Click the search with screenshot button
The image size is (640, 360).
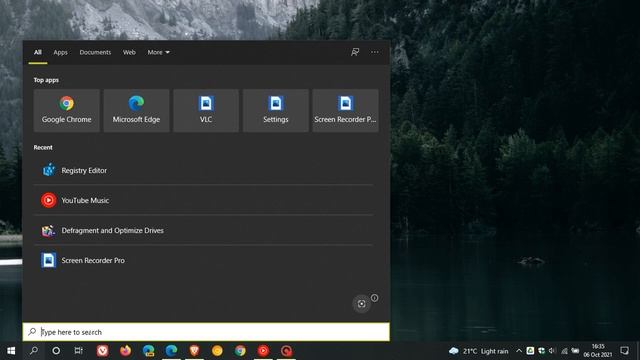361,304
